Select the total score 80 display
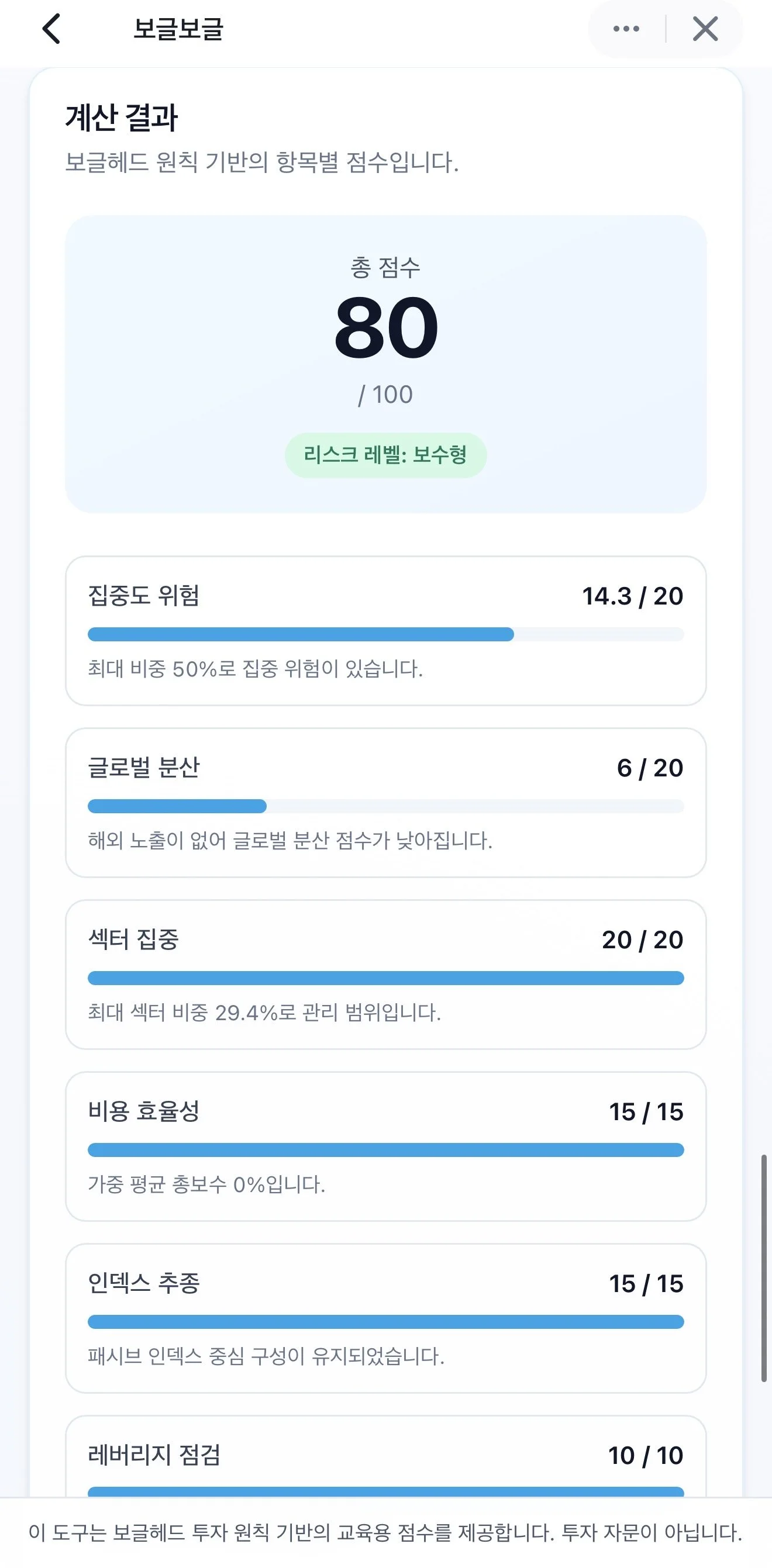 tap(386, 327)
